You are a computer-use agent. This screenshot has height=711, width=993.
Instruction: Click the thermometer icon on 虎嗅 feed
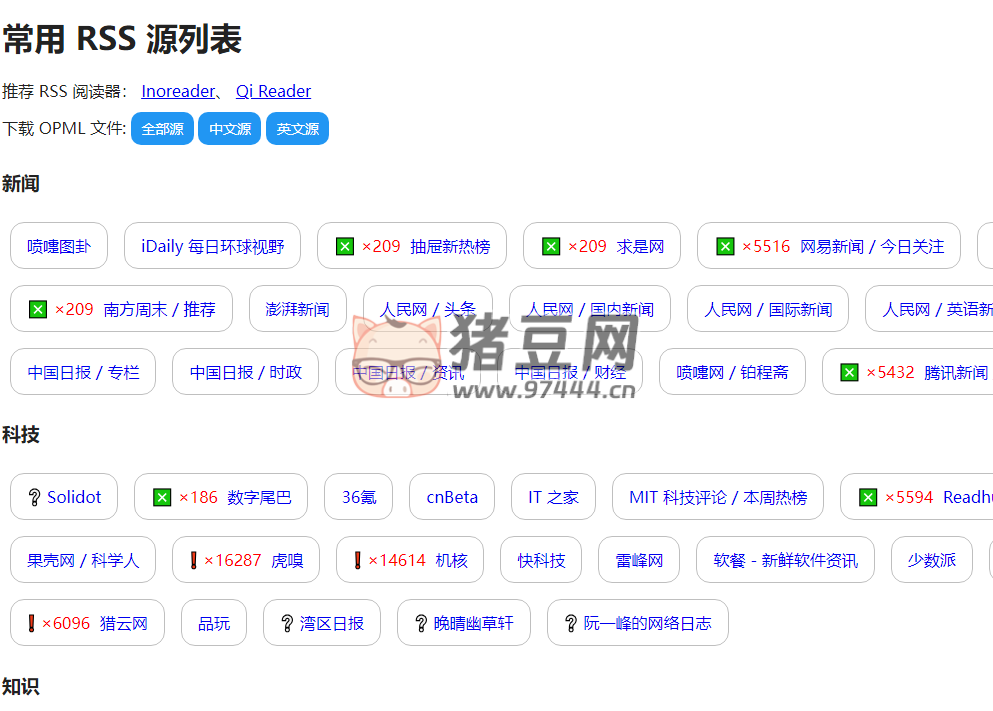(195, 560)
